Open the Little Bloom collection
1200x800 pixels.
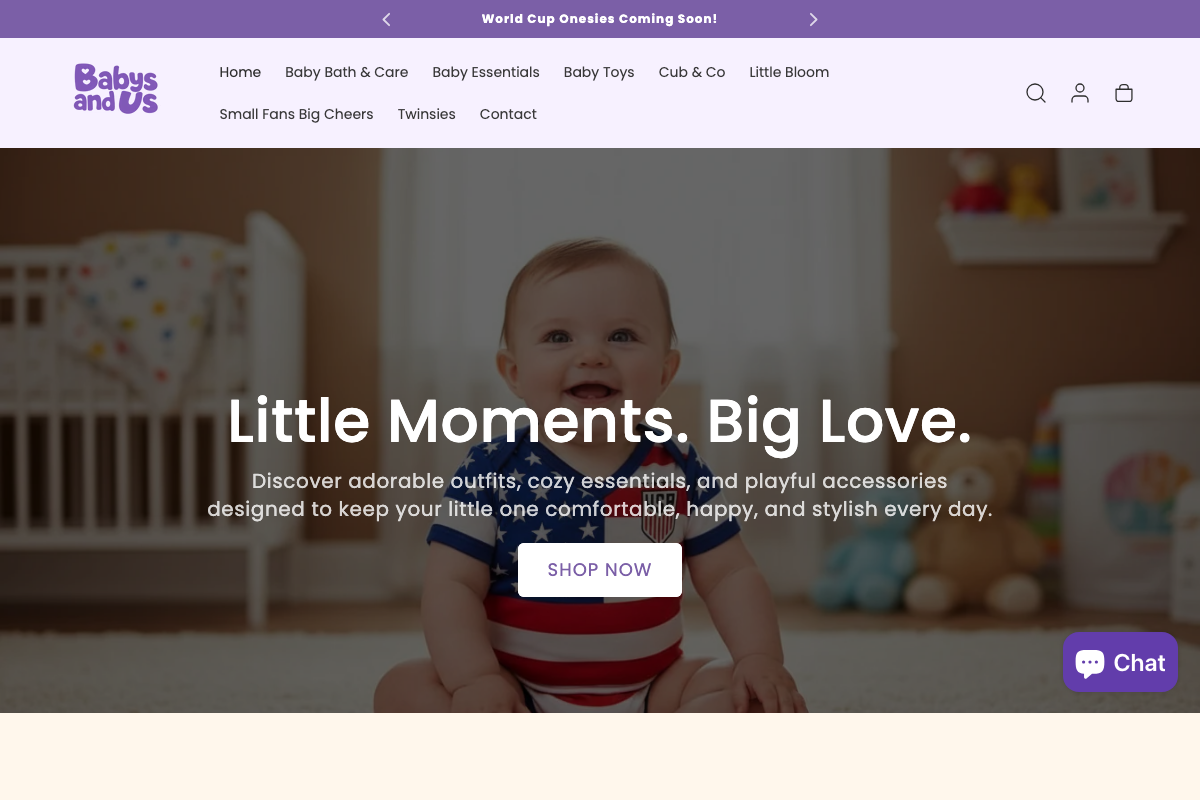(789, 72)
